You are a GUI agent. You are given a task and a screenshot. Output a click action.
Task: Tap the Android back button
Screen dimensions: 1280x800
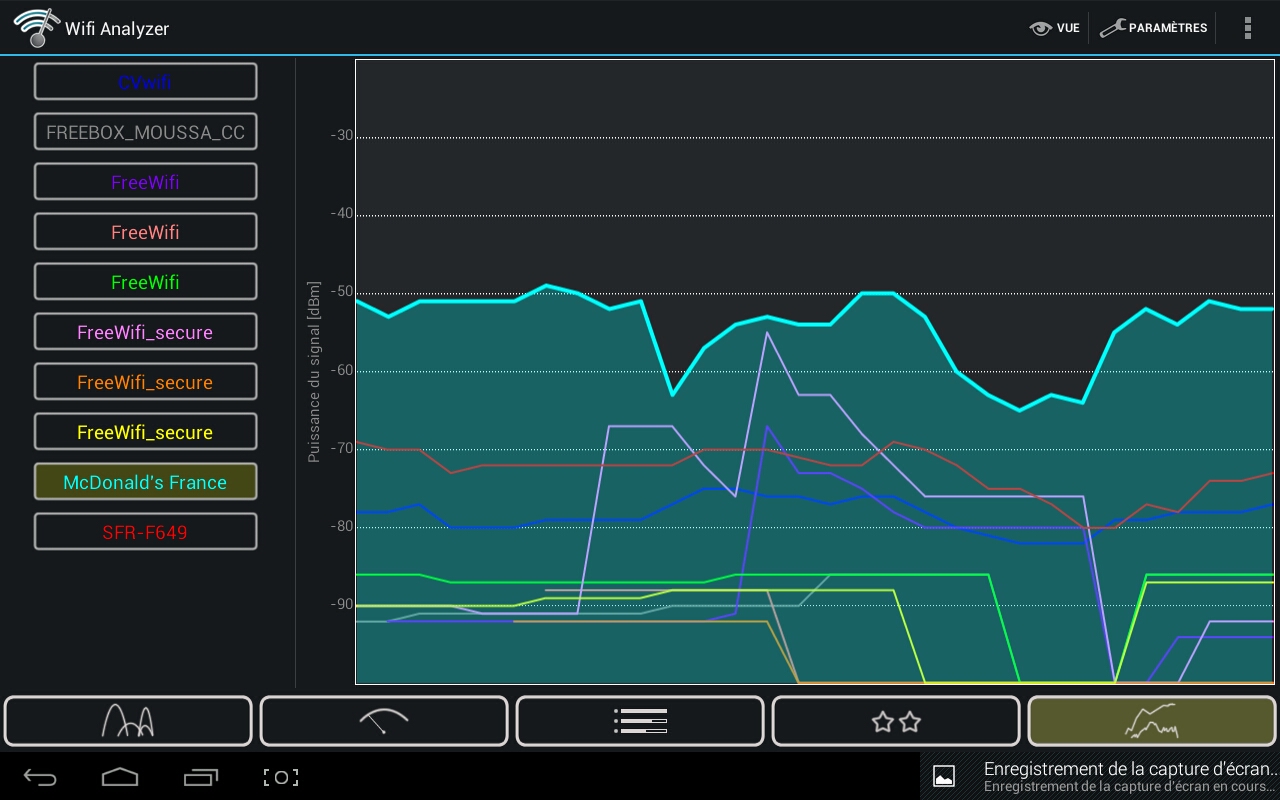pyautogui.click(x=41, y=777)
